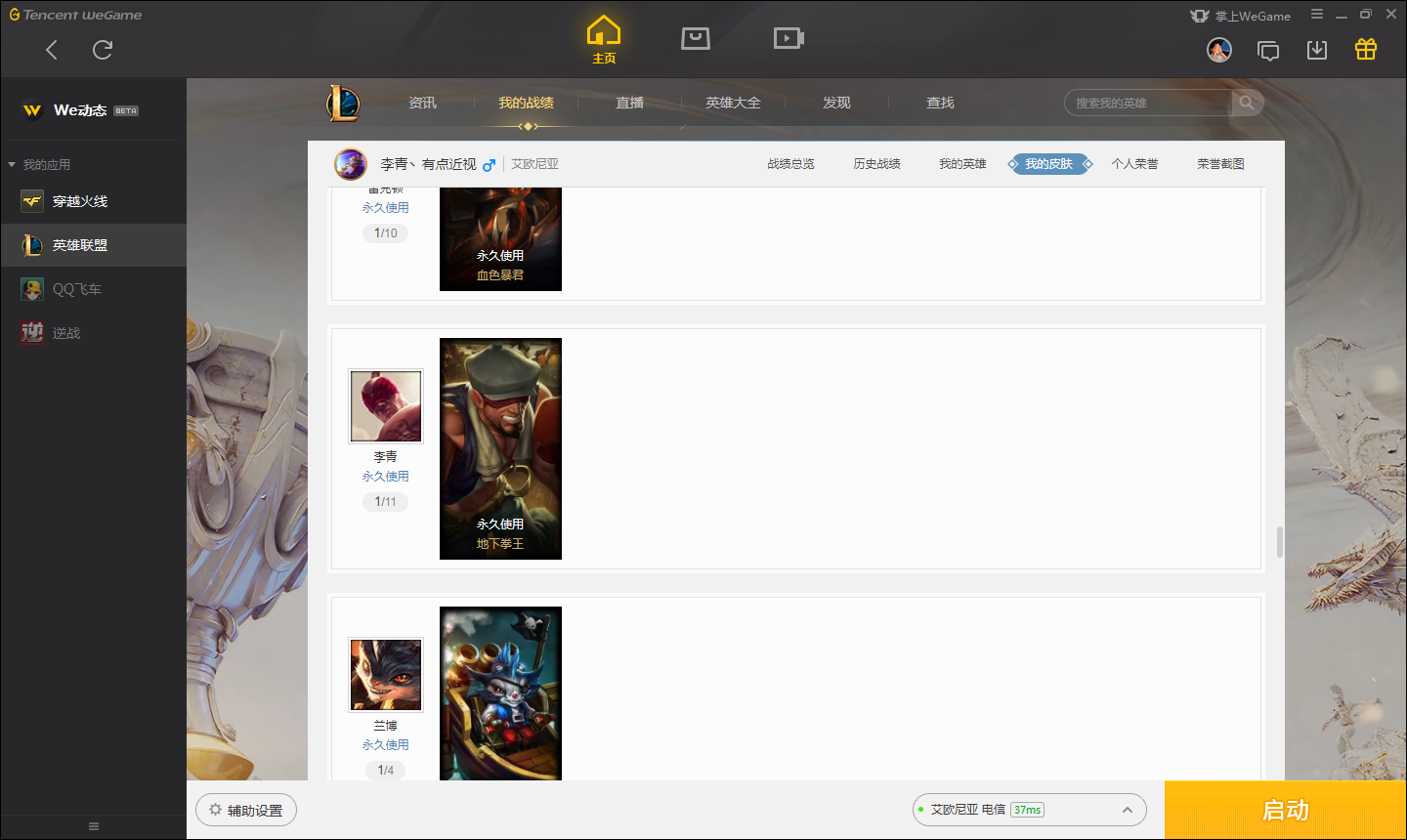The width and height of the screenshot is (1407, 840).
Task: Click the 穿越火线 game icon
Action: 32,201
